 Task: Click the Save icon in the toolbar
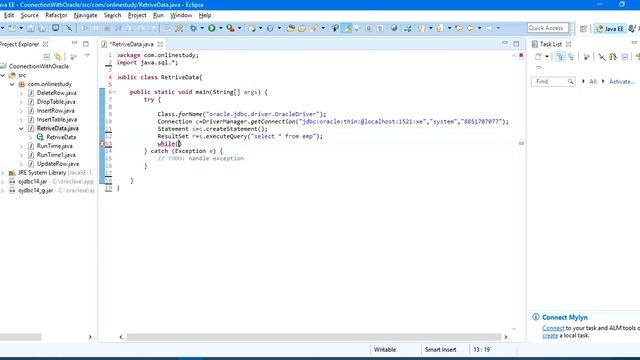(x=31, y=28)
